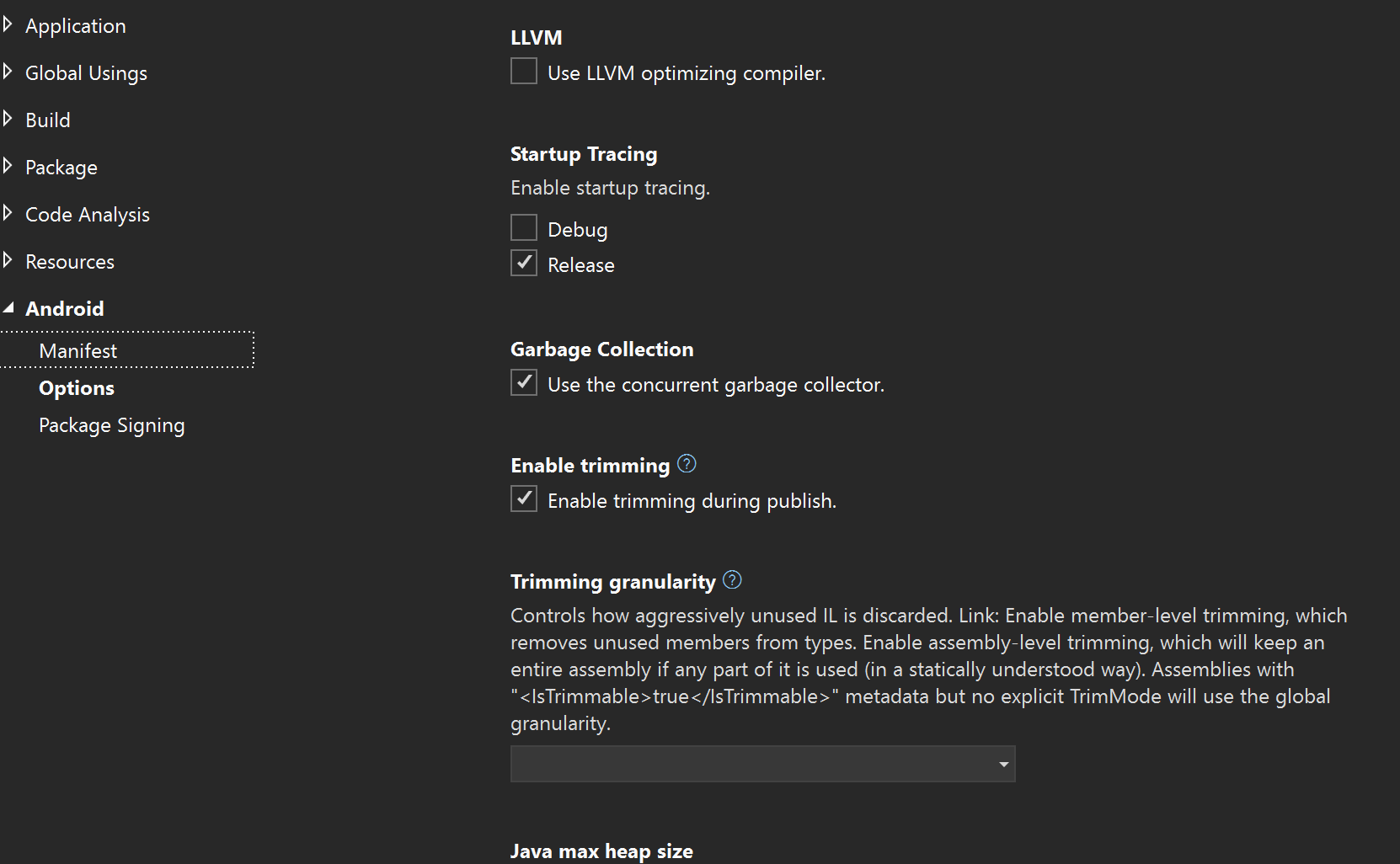
Task: Open the Resources category label
Action: pyautogui.click(x=70, y=262)
